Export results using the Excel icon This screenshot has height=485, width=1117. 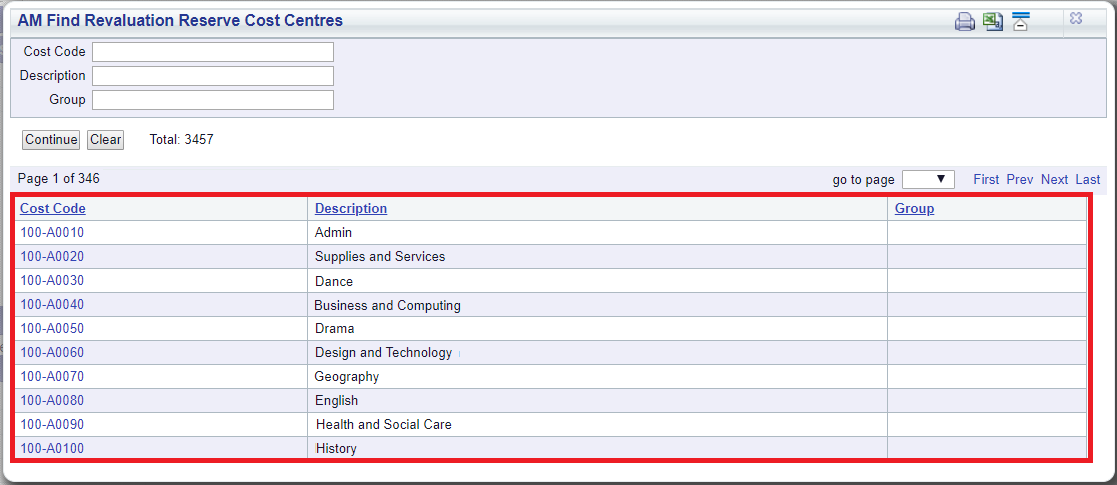993,21
